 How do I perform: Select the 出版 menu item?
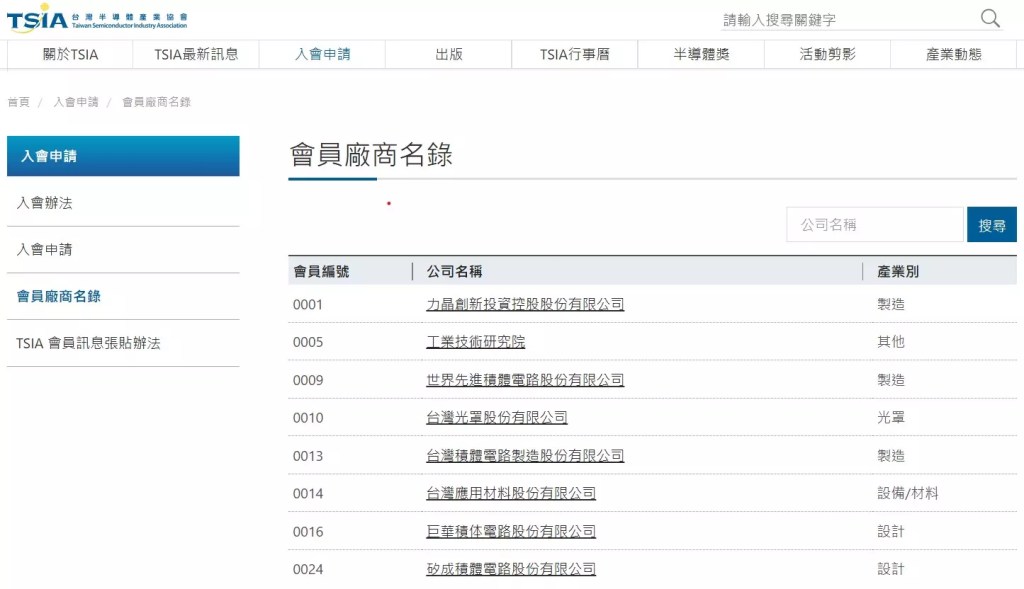(x=449, y=54)
